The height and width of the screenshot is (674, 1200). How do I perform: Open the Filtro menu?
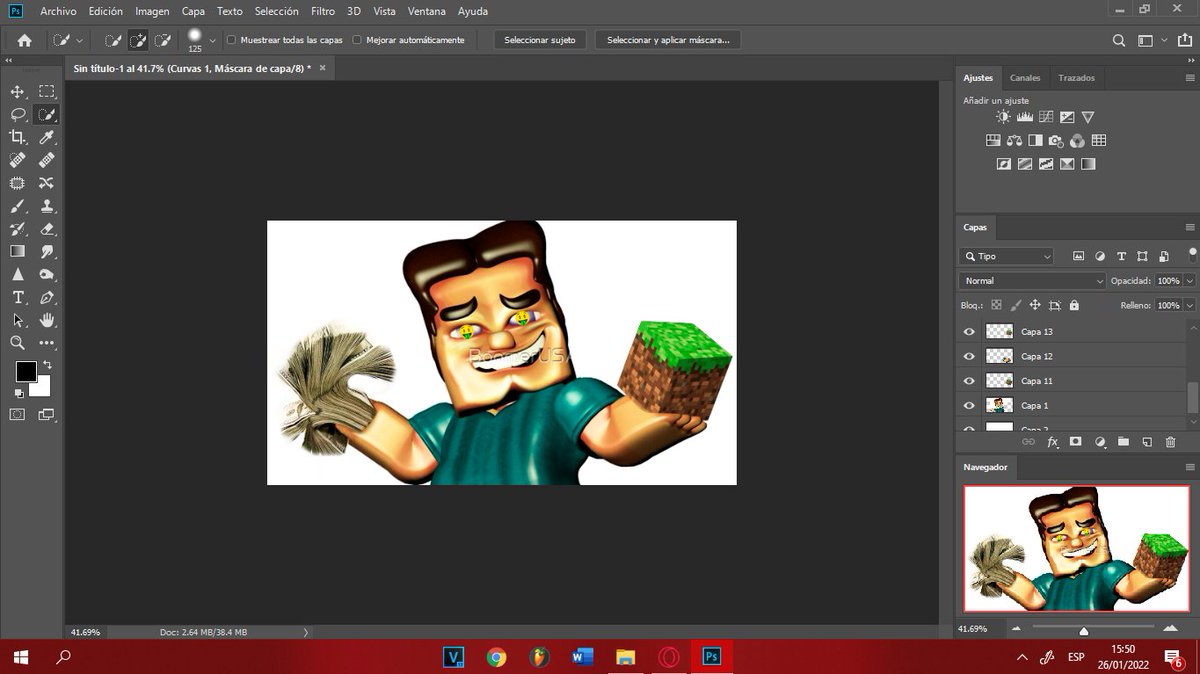[x=323, y=11]
